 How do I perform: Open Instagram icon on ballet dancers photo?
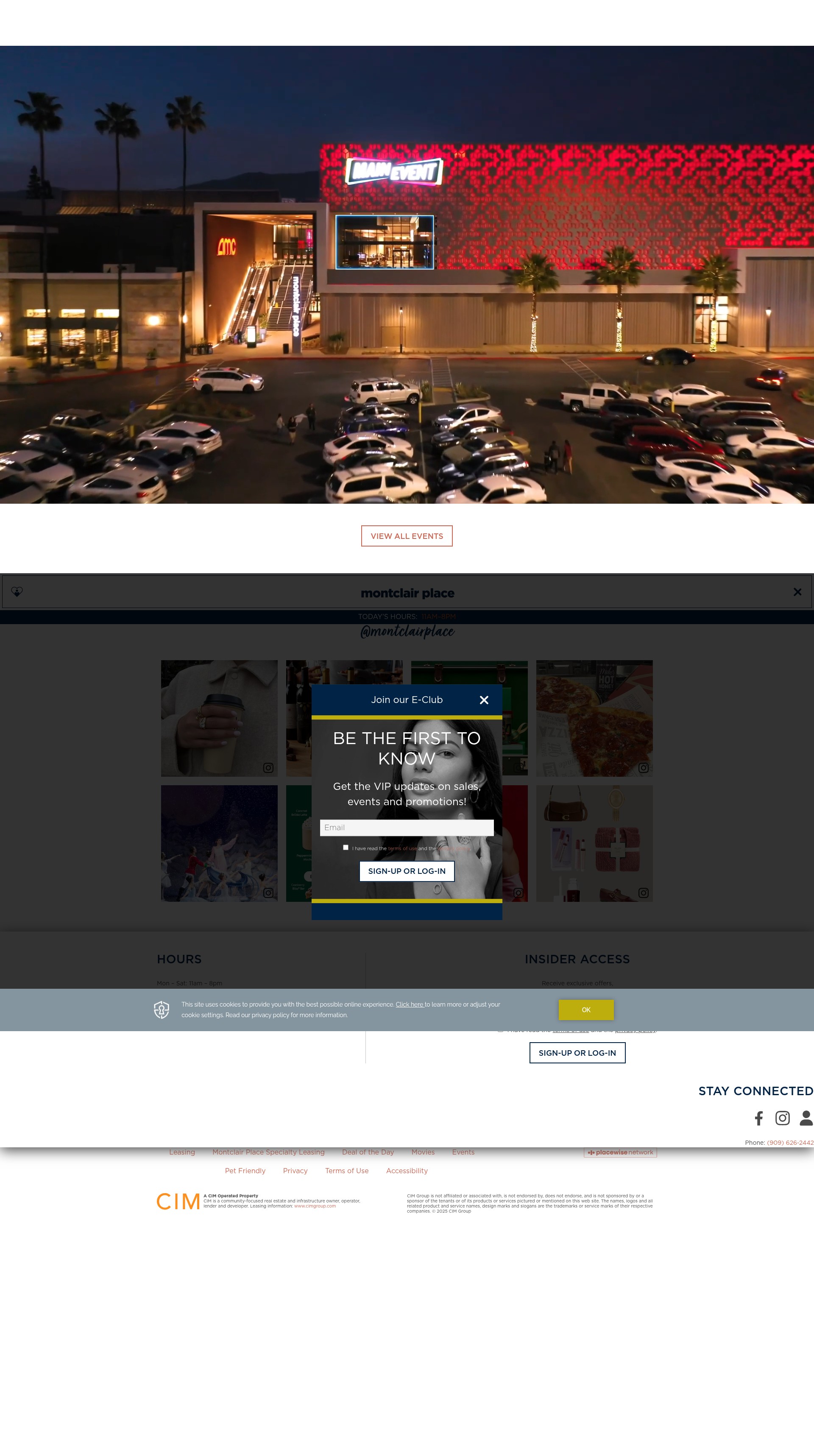click(268, 893)
